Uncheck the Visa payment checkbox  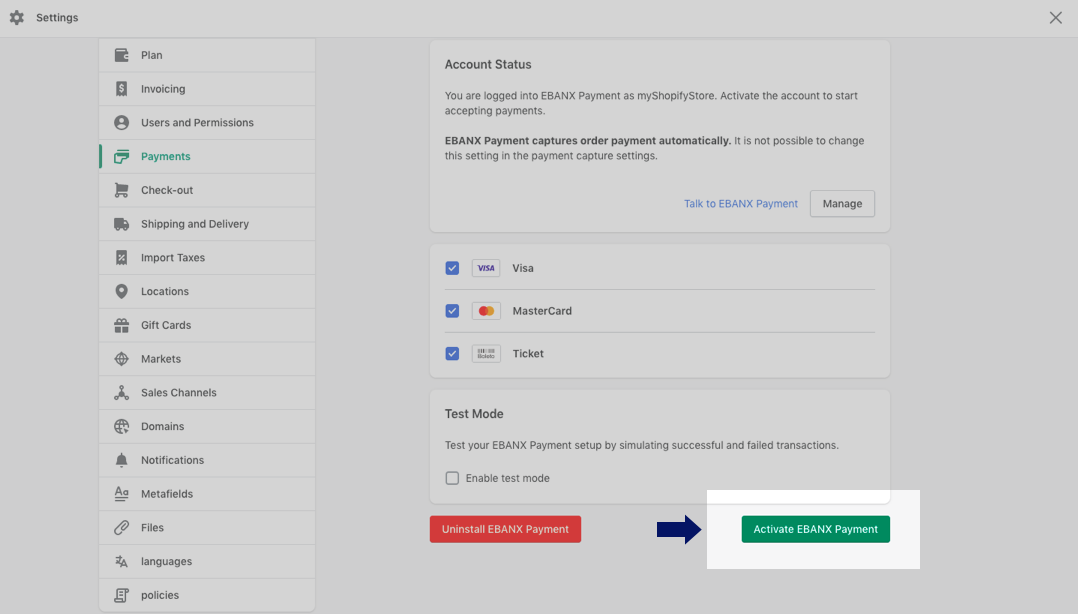point(452,268)
